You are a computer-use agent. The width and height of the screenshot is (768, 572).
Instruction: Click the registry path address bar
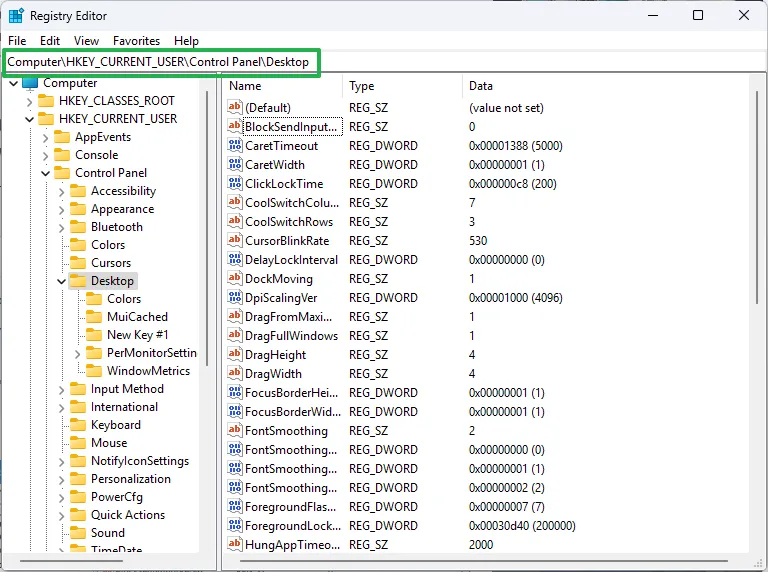click(160, 62)
